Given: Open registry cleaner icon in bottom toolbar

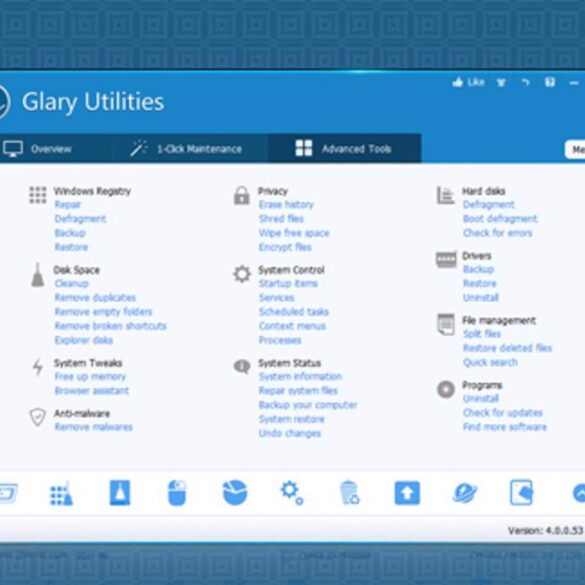Looking at the screenshot, I should pos(62,494).
